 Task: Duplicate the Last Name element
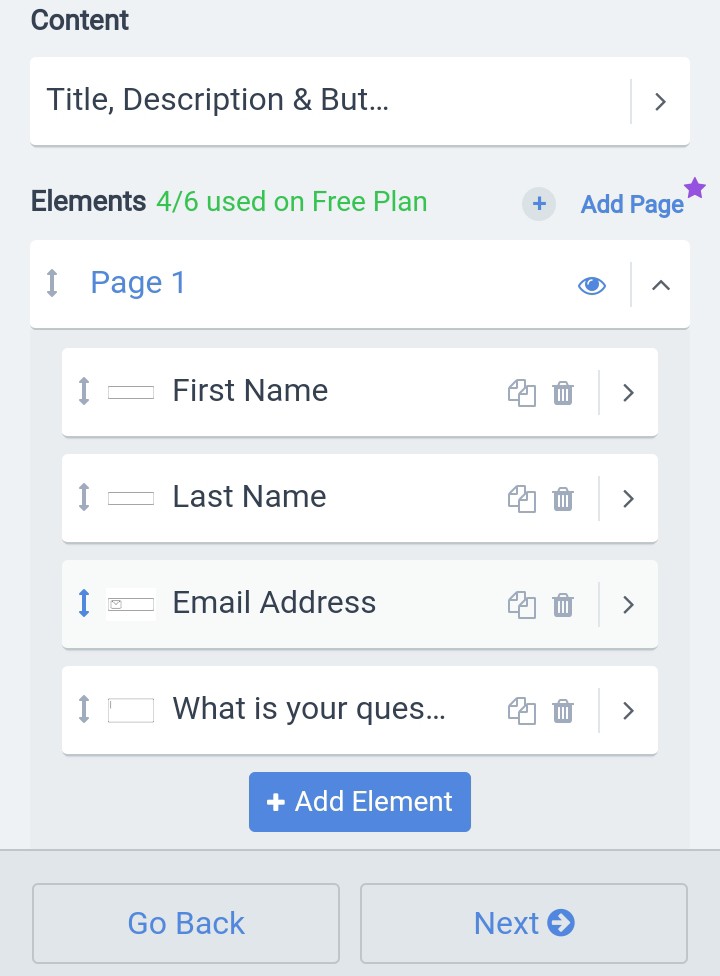[521, 499]
